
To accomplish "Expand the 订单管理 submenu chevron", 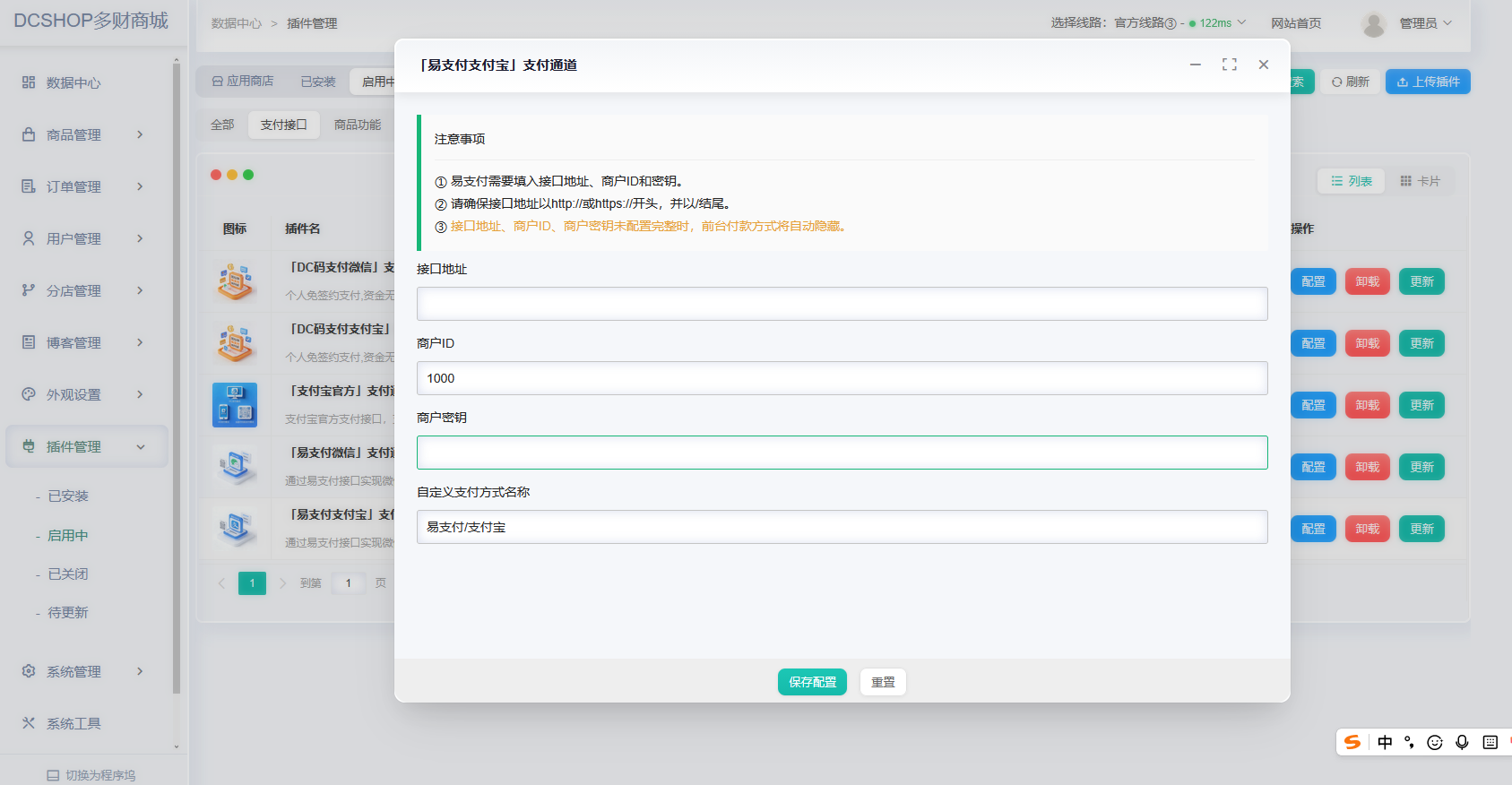I will [140, 186].
